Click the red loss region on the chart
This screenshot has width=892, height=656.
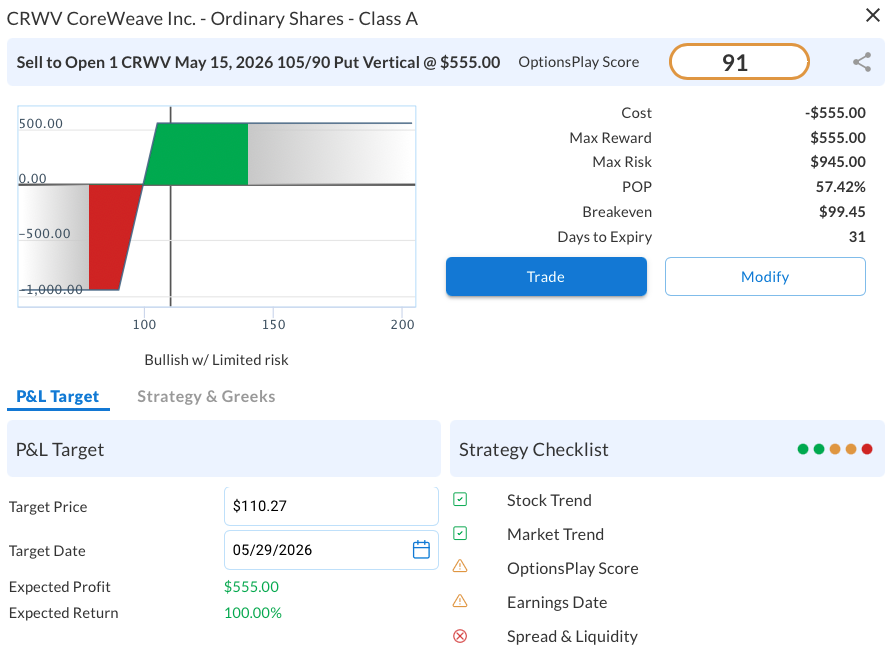pyautogui.click(x=111, y=237)
